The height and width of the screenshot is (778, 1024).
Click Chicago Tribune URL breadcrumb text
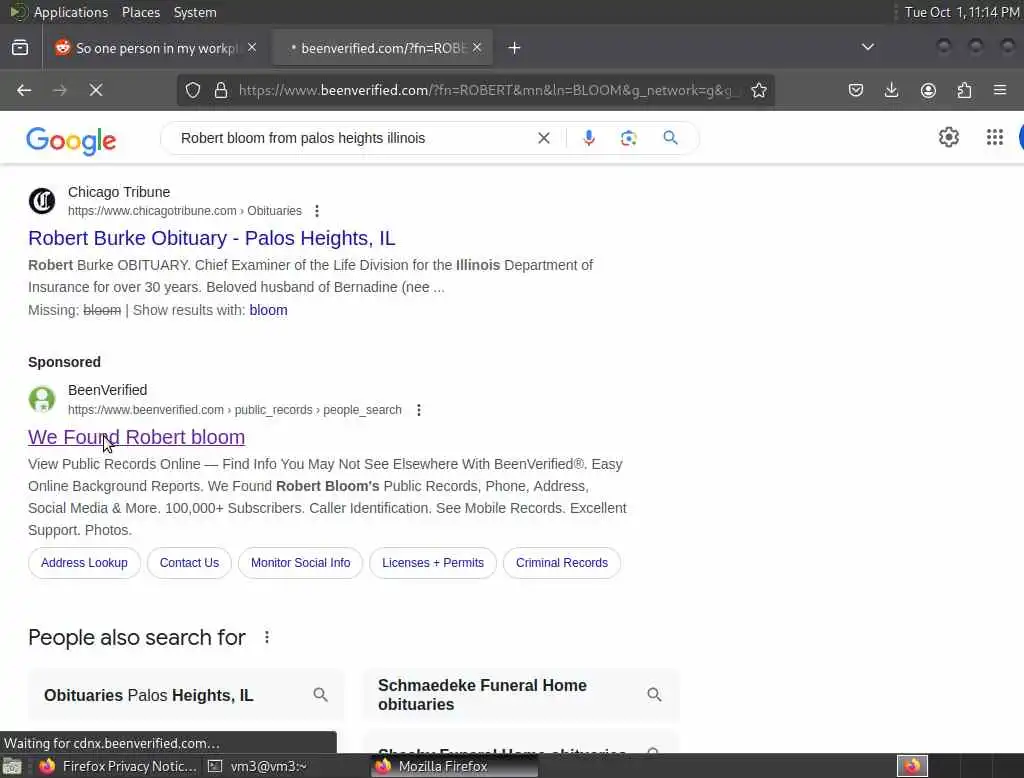tap(185, 211)
